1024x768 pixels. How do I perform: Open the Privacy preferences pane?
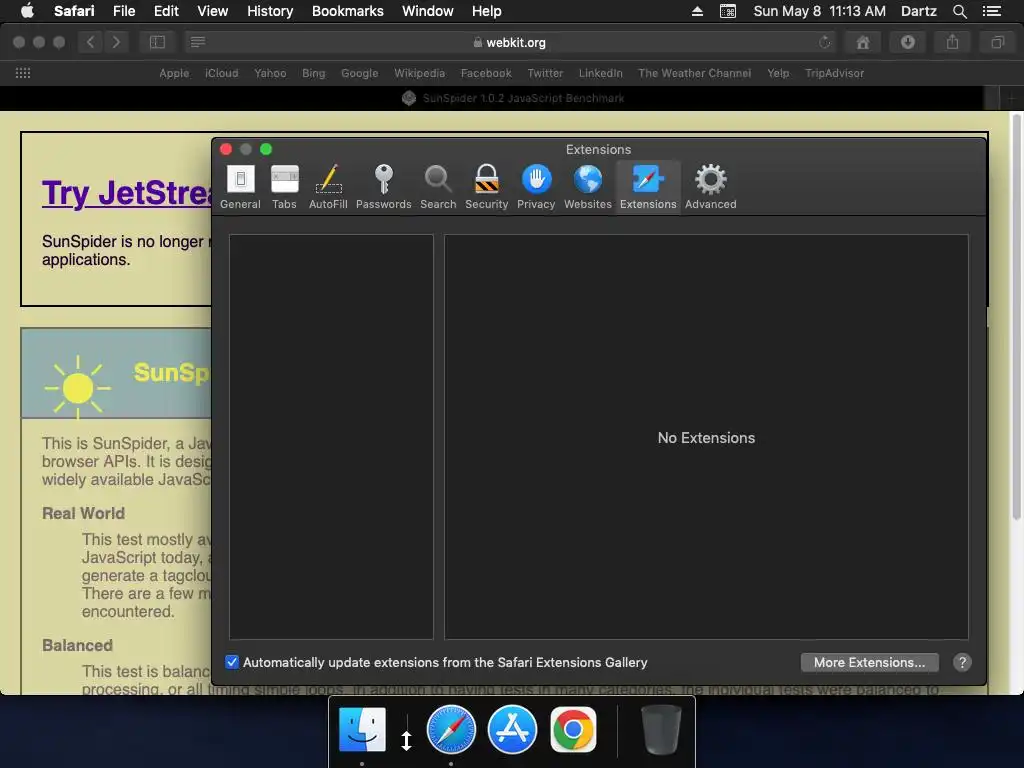[x=536, y=187]
